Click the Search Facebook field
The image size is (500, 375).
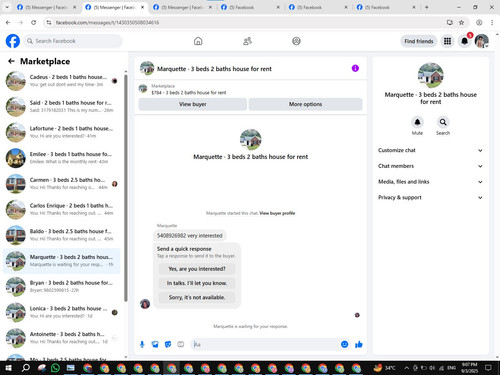[x=73, y=41]
